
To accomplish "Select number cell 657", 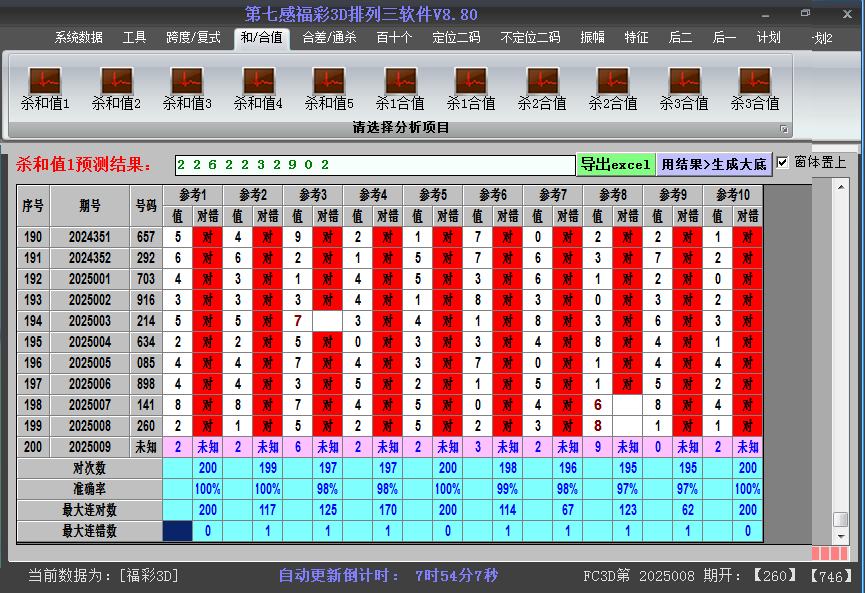I will pyautogui.click(x=146, y=237).
